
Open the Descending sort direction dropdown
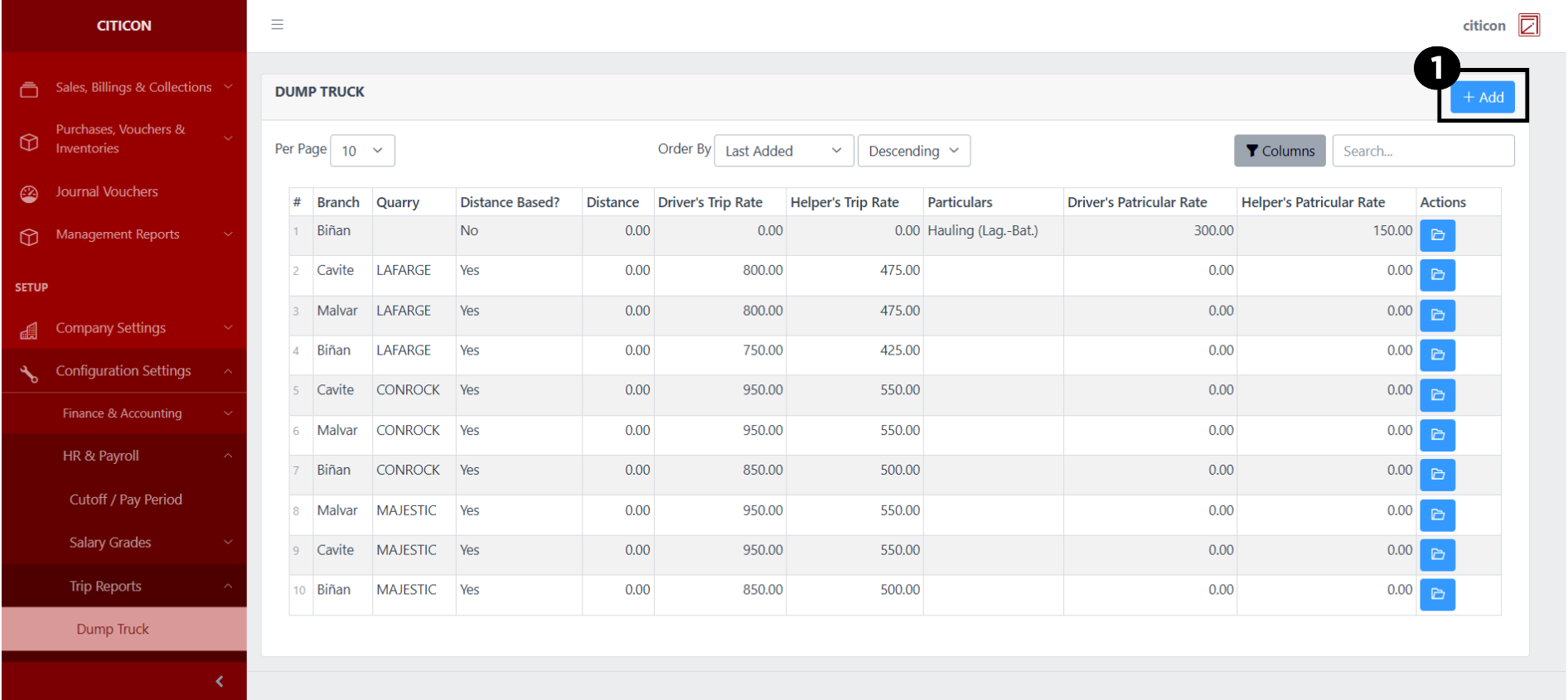[913, 151]
